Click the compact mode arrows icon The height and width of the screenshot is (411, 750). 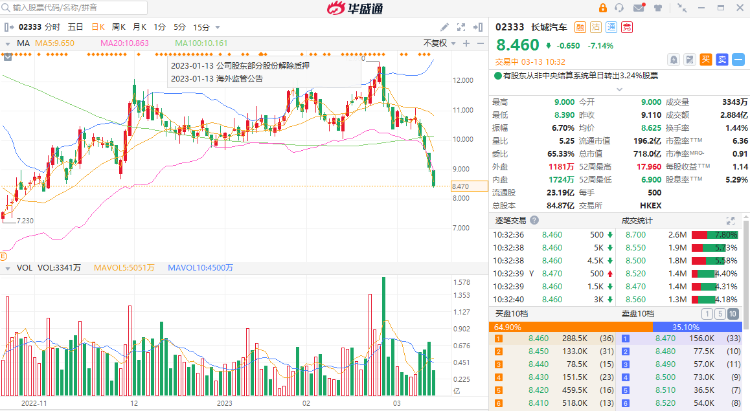point(682,8)
